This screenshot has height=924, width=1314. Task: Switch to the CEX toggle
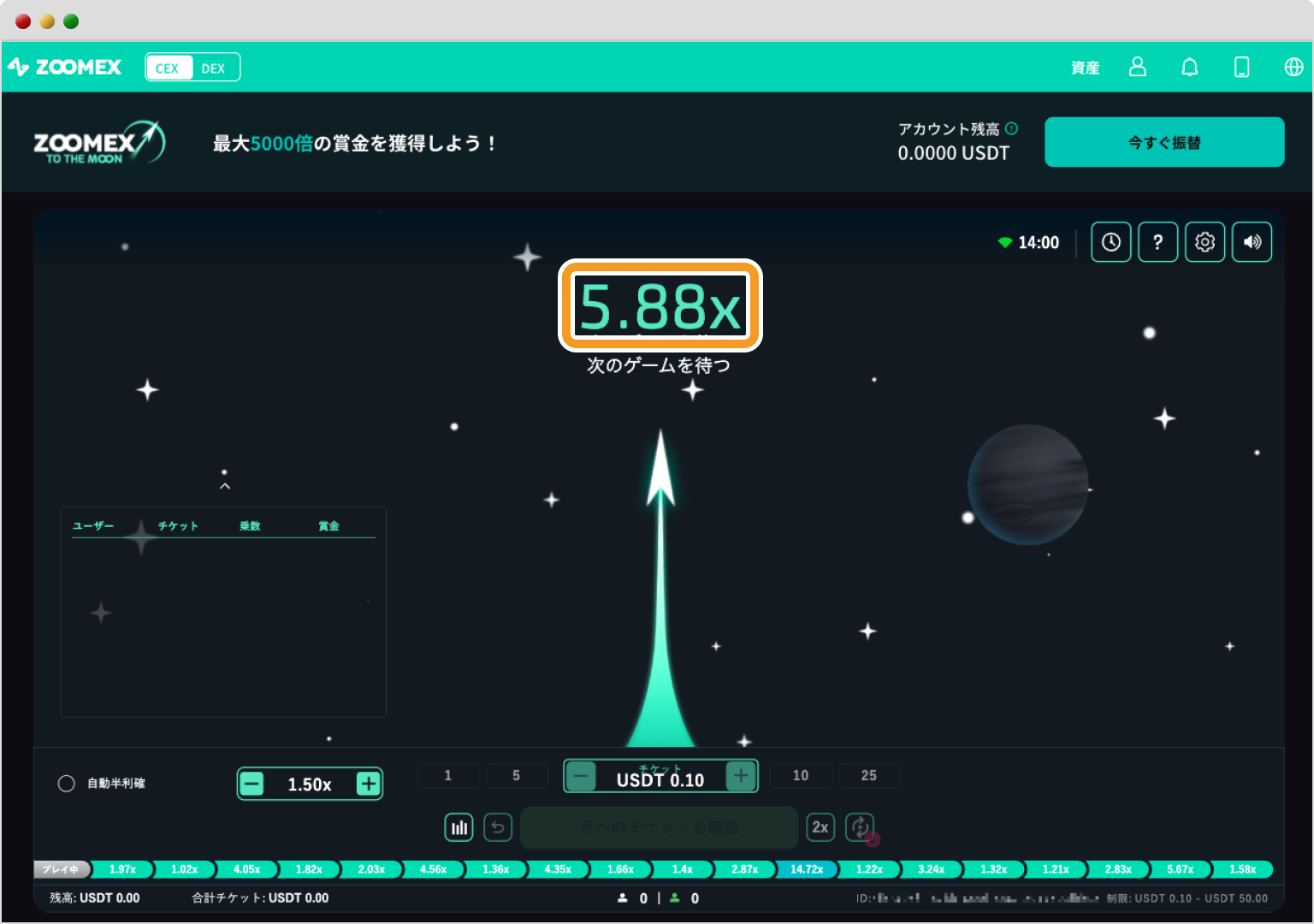click(168, 67)
